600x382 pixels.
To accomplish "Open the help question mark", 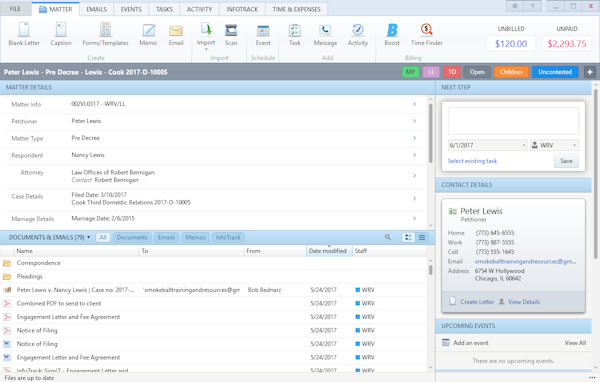I will point(532,6).
